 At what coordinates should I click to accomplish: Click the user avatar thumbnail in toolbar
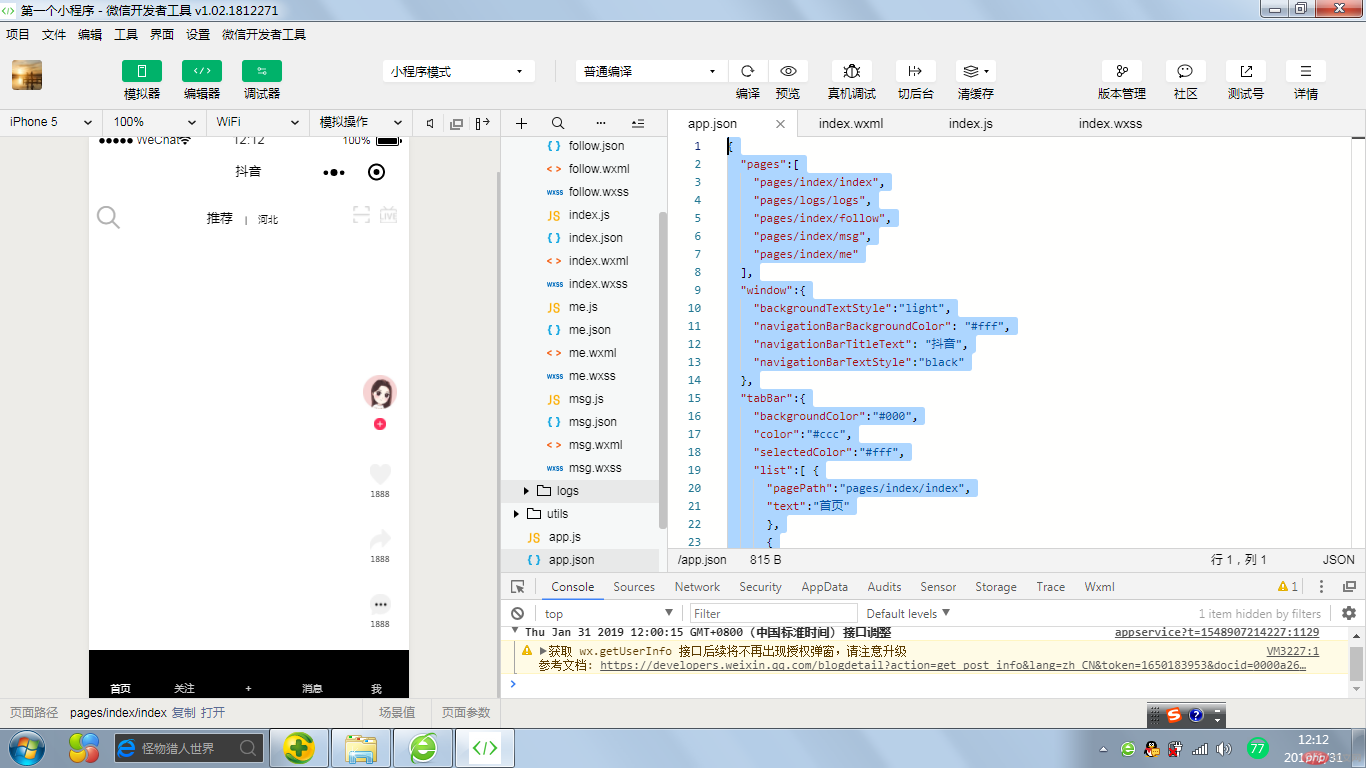point(27,75)
